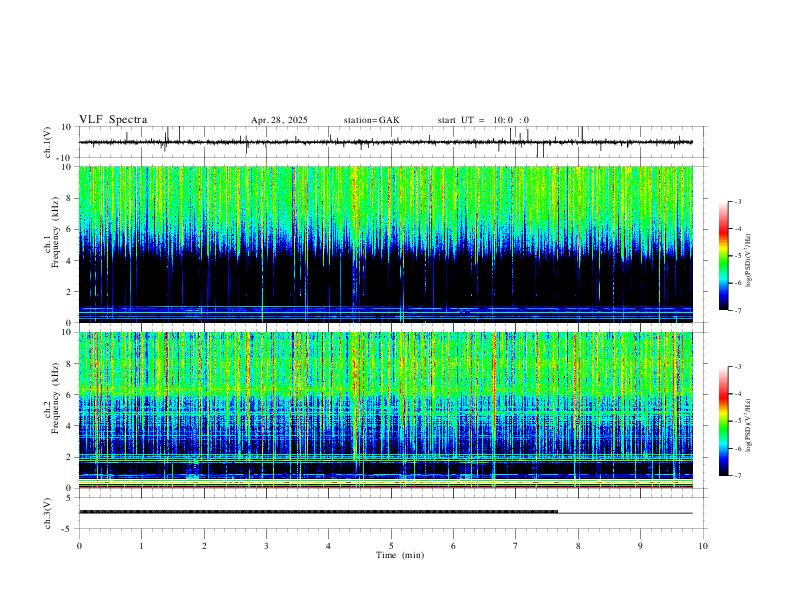Viewport: 792px width, 612px height.
Task: Click the ch.2 "Frequency (kHz)" axis label
Action: pos(55,398)
